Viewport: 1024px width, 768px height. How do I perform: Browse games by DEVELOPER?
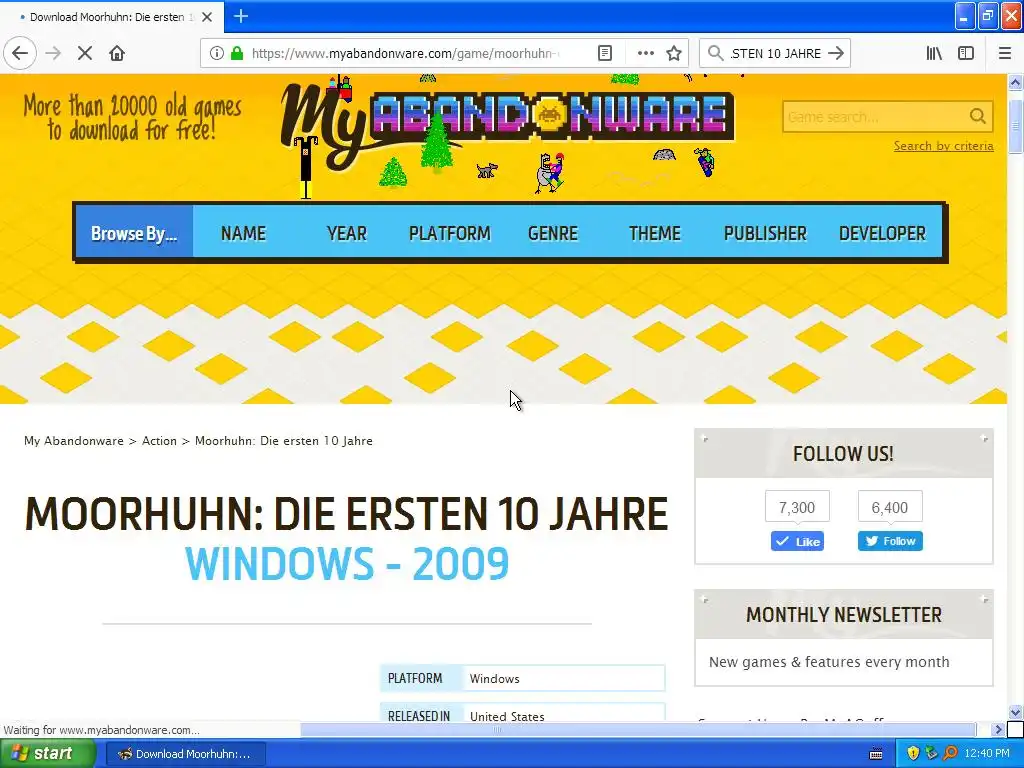click(x=882, y=233)
